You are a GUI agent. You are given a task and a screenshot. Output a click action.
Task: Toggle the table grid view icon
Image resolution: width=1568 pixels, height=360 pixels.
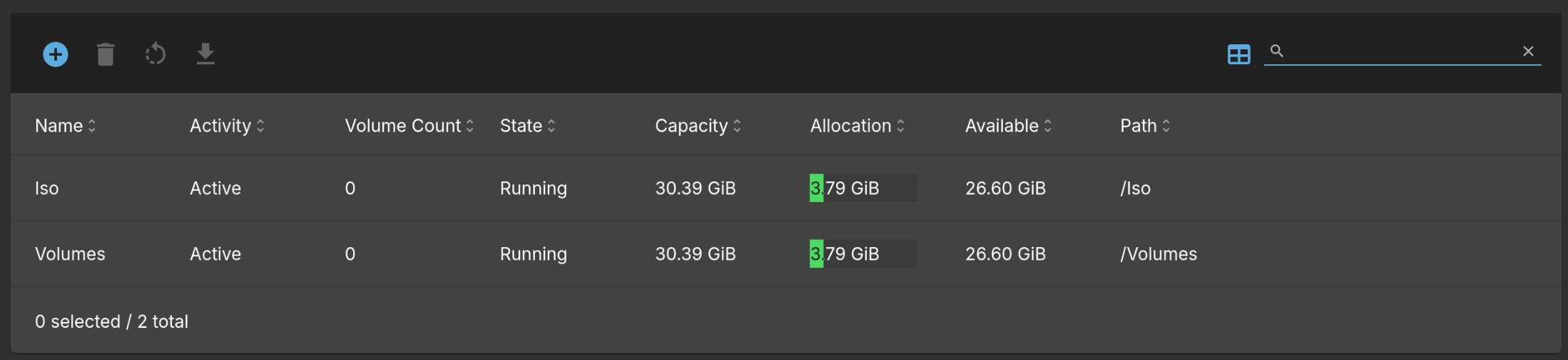(1238, 54)
